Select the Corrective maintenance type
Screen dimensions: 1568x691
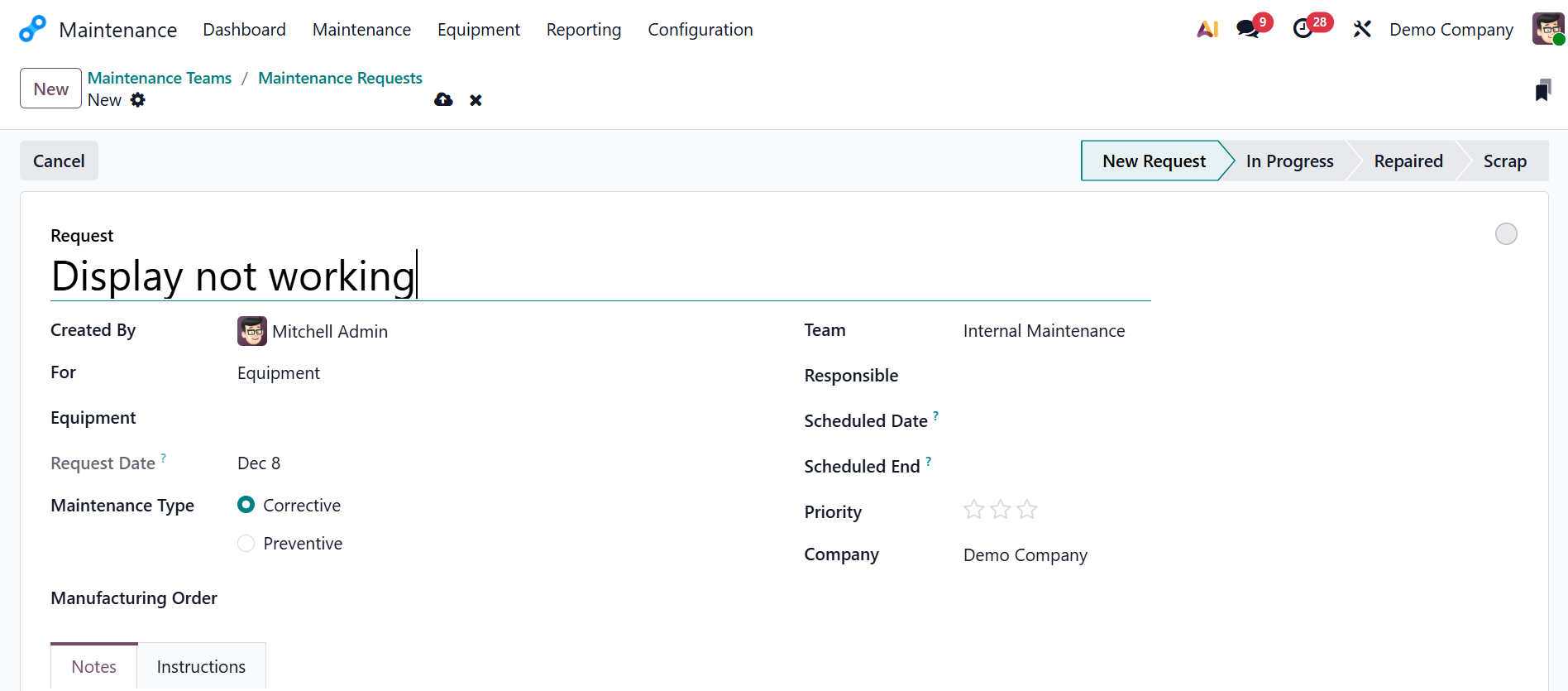tap(246, 505)
